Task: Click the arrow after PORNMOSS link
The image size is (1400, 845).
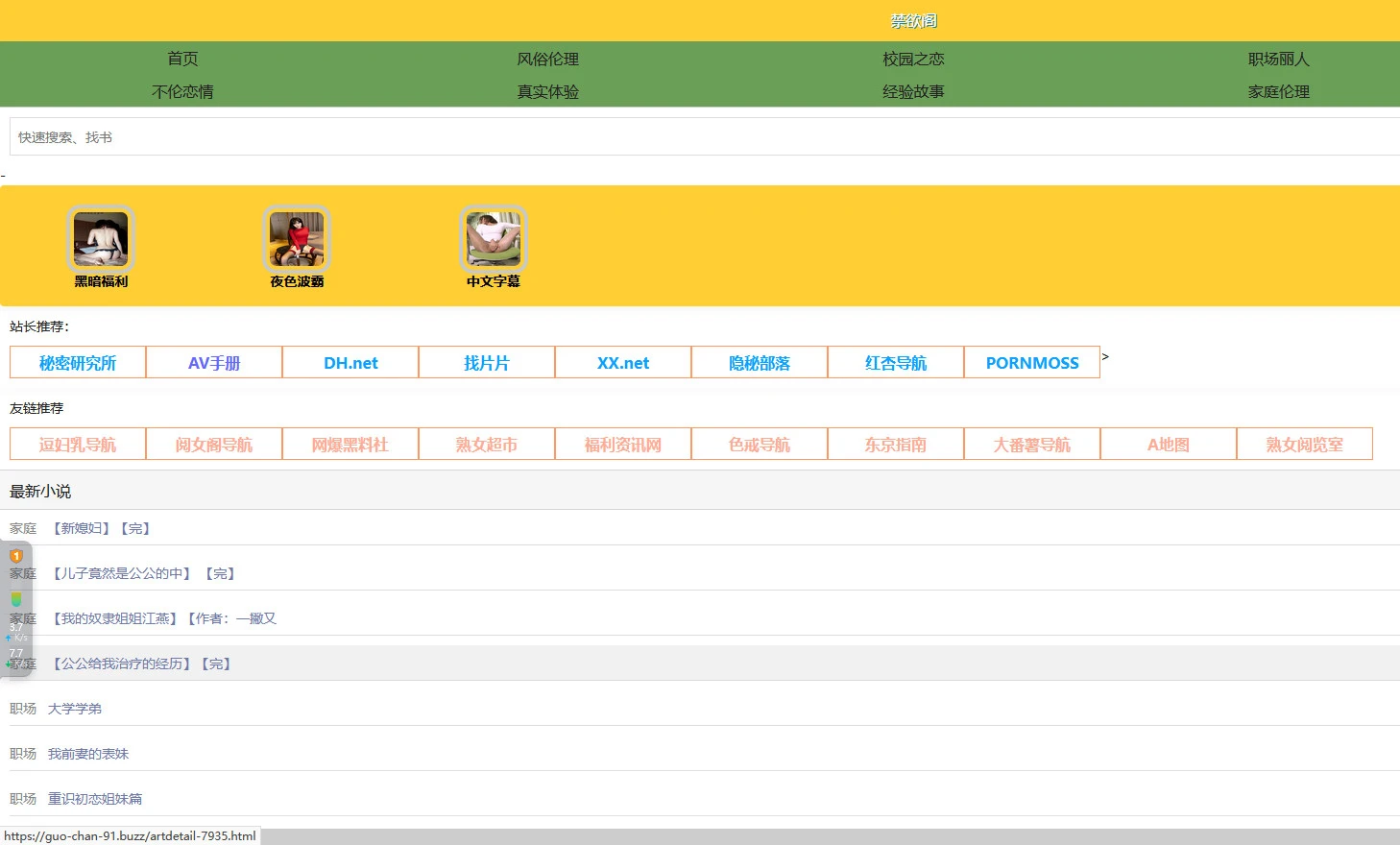Action: [x=1105, y=357]
